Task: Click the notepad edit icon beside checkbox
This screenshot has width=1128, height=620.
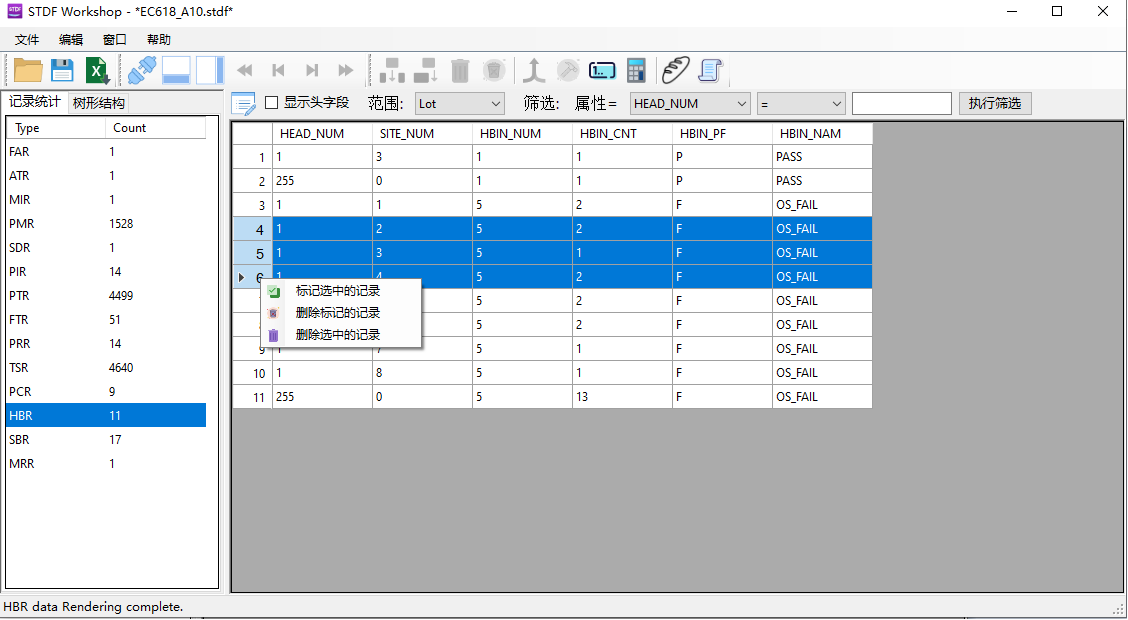Action: (243, 103)
